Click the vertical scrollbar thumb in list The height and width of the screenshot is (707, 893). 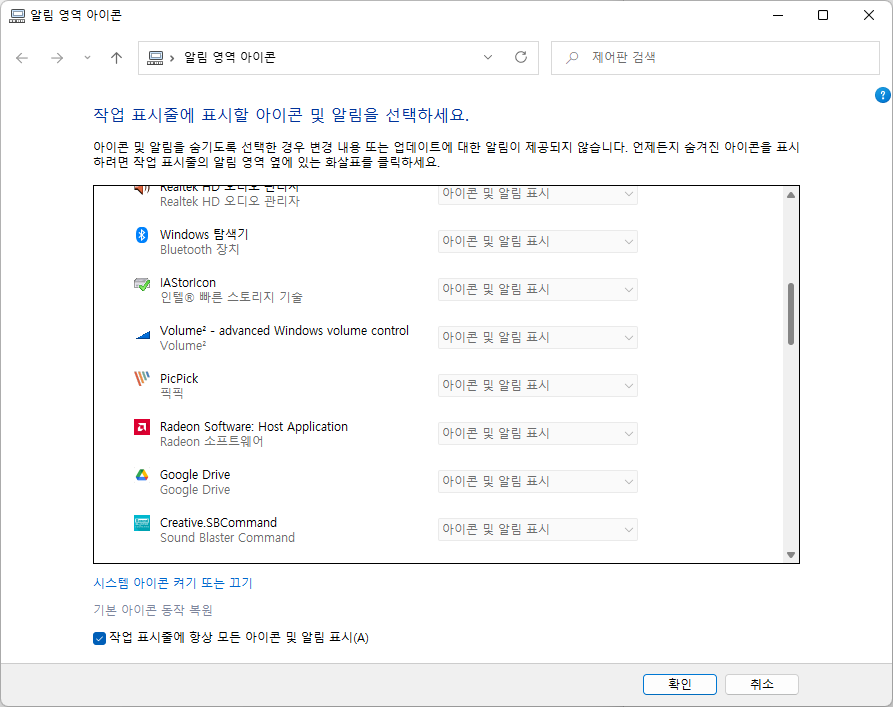click(790, 314)
